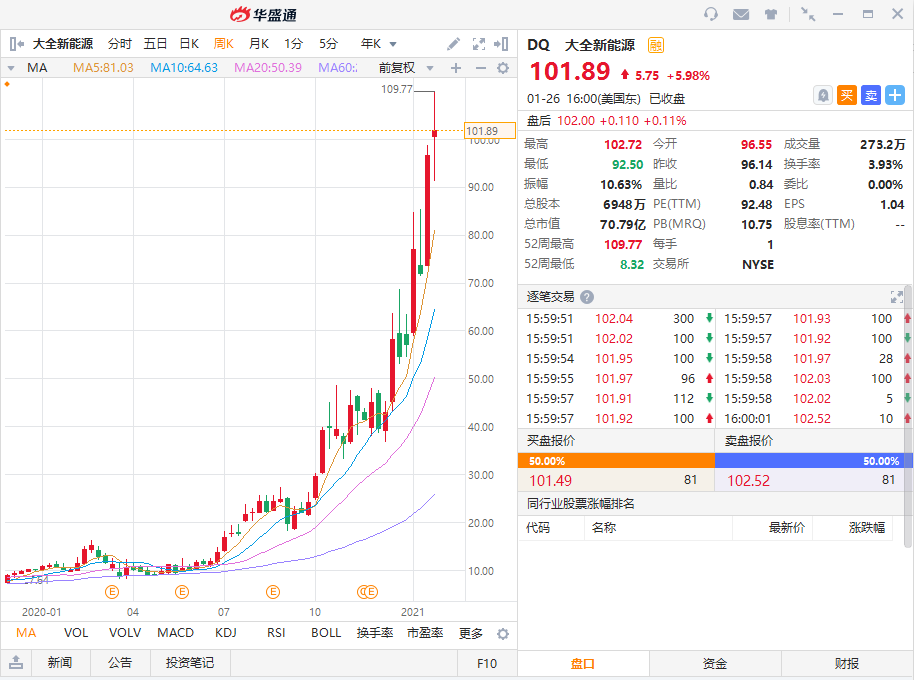Collapse the MA indicator triangle

click(x=10, y=68)
